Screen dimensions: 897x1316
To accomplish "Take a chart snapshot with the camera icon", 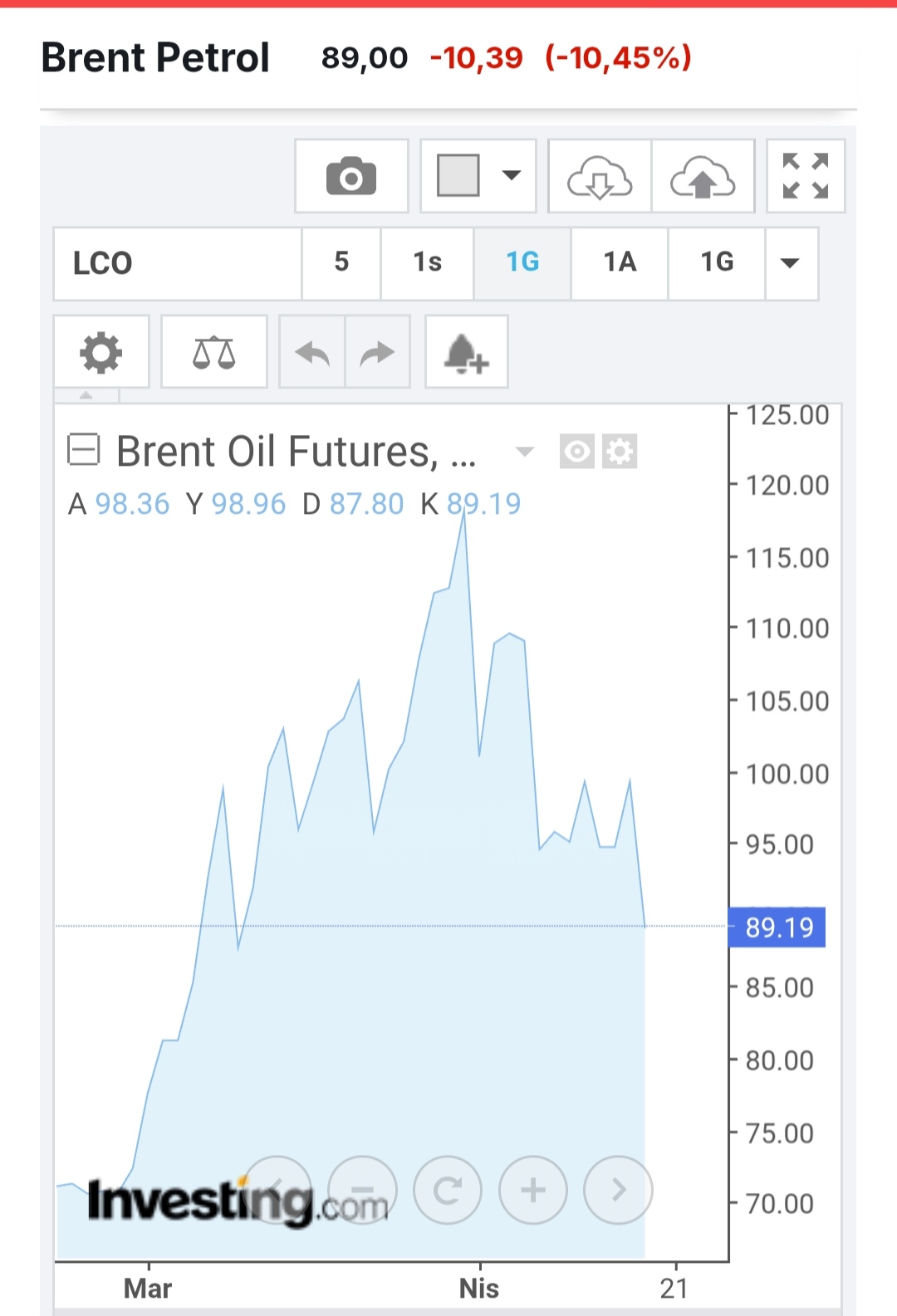I will click(351, 176).
